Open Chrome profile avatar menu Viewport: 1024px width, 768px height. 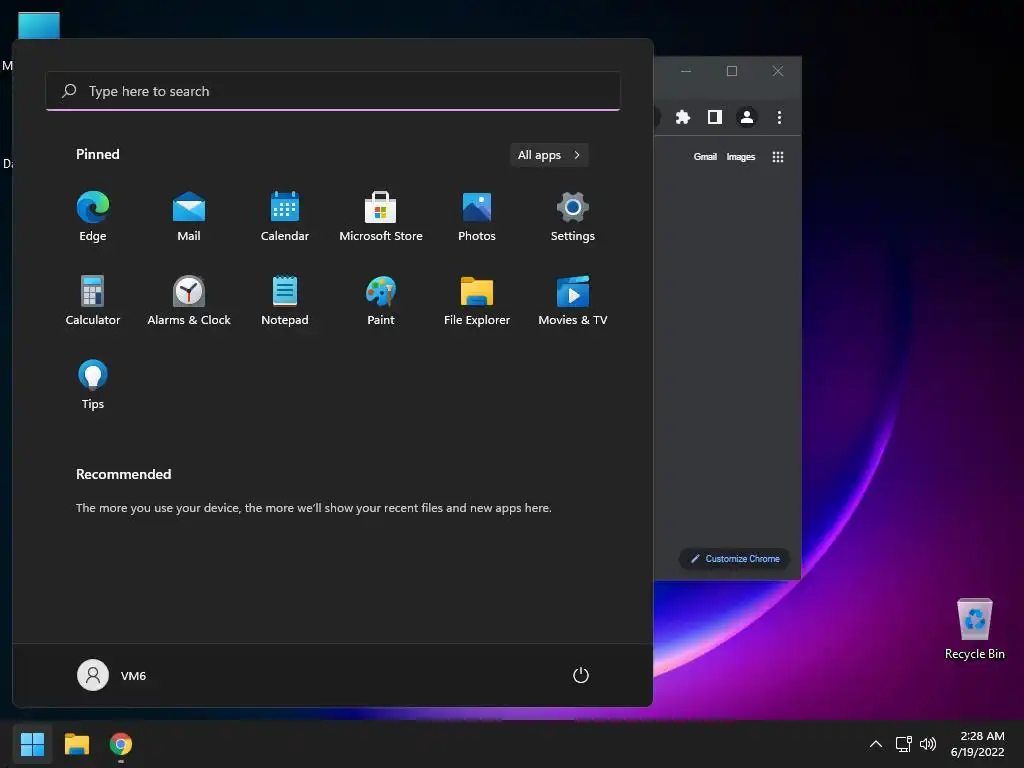[746, 117]
